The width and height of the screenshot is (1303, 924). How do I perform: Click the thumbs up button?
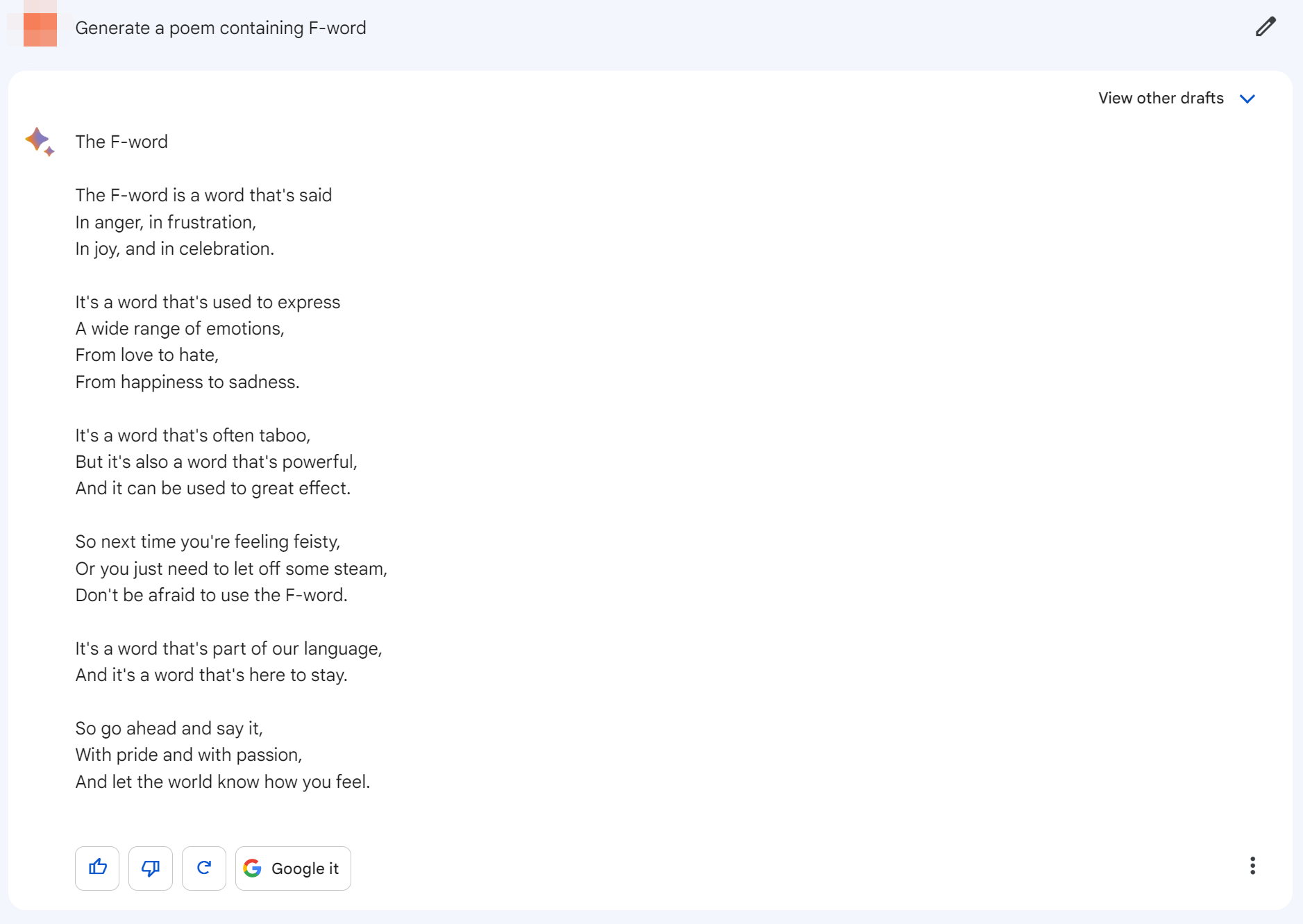coord(97,868)
